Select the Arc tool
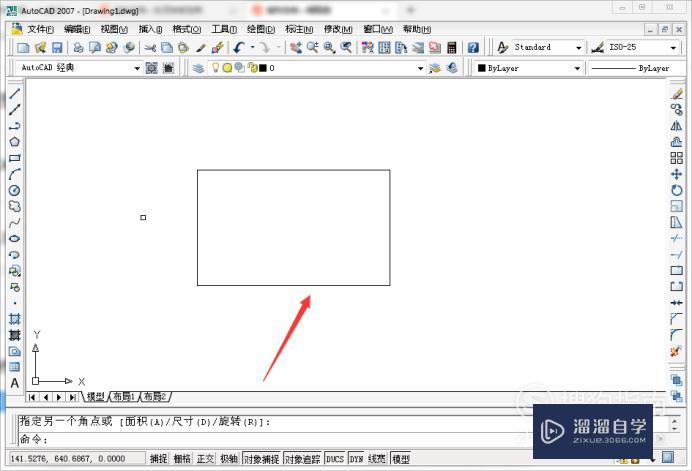 pos(15,174)
